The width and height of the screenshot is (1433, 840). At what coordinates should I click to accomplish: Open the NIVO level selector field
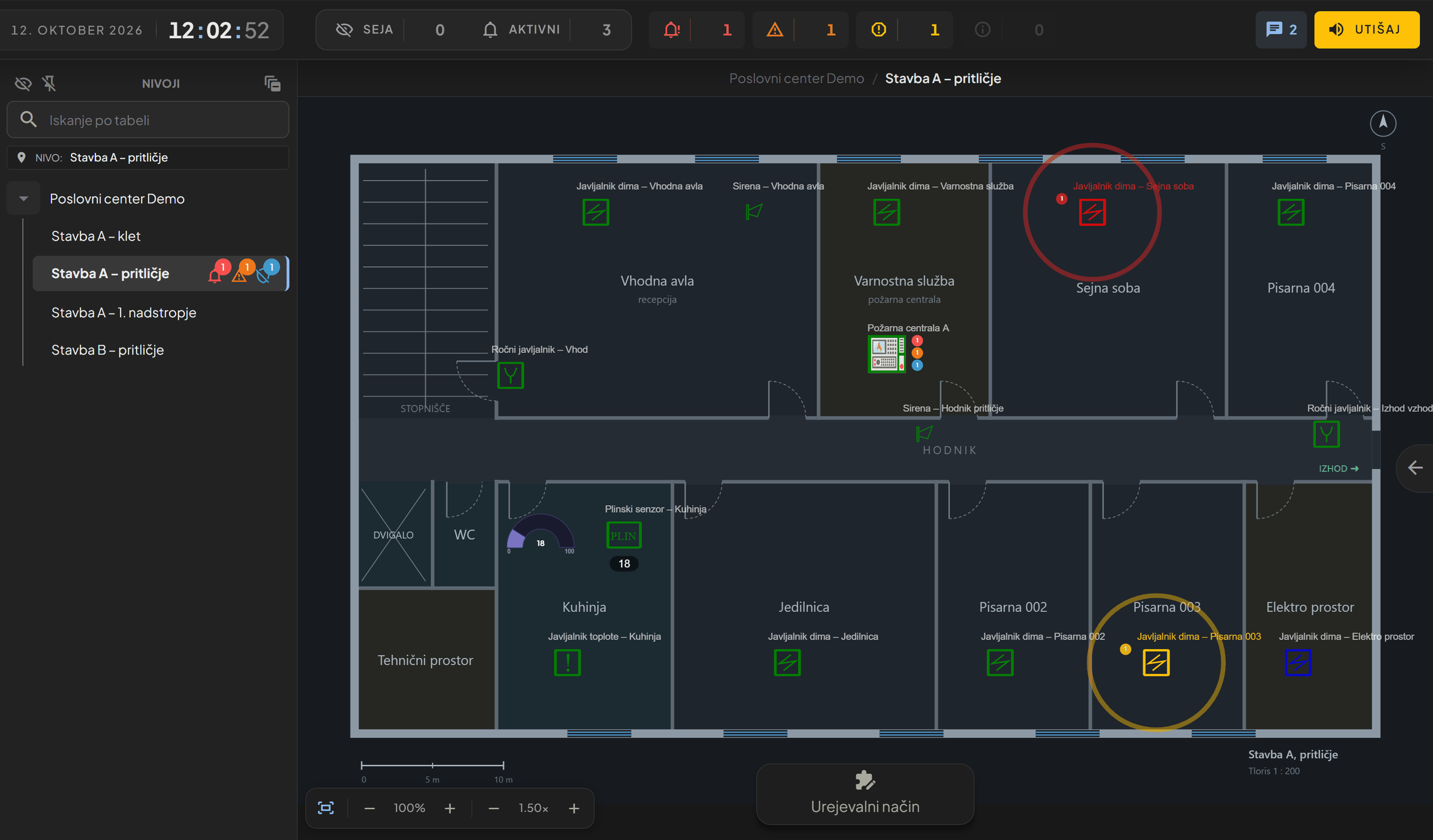[x=148, y=158]
